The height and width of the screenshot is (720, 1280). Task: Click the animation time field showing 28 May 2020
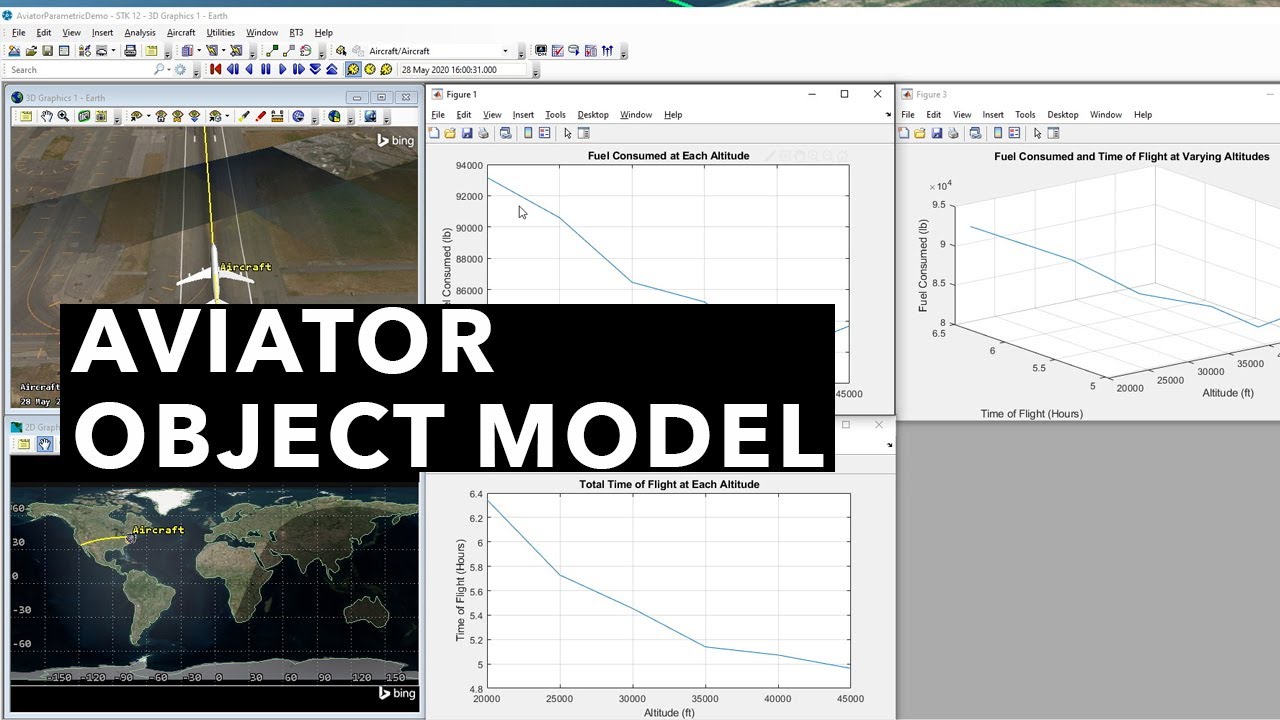(462, 70)
